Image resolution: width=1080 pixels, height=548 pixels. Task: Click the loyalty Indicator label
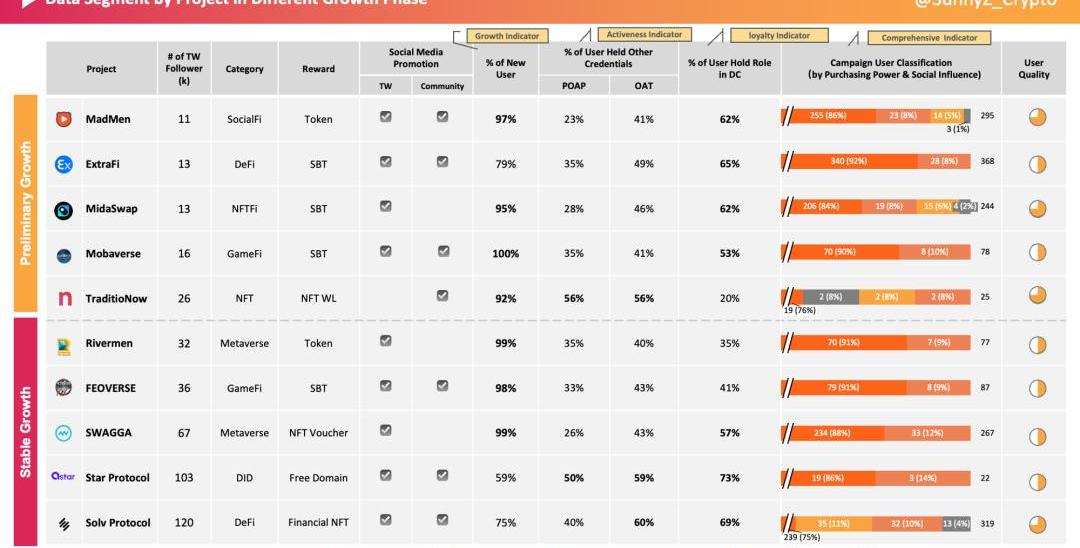(x=779, y=36)
